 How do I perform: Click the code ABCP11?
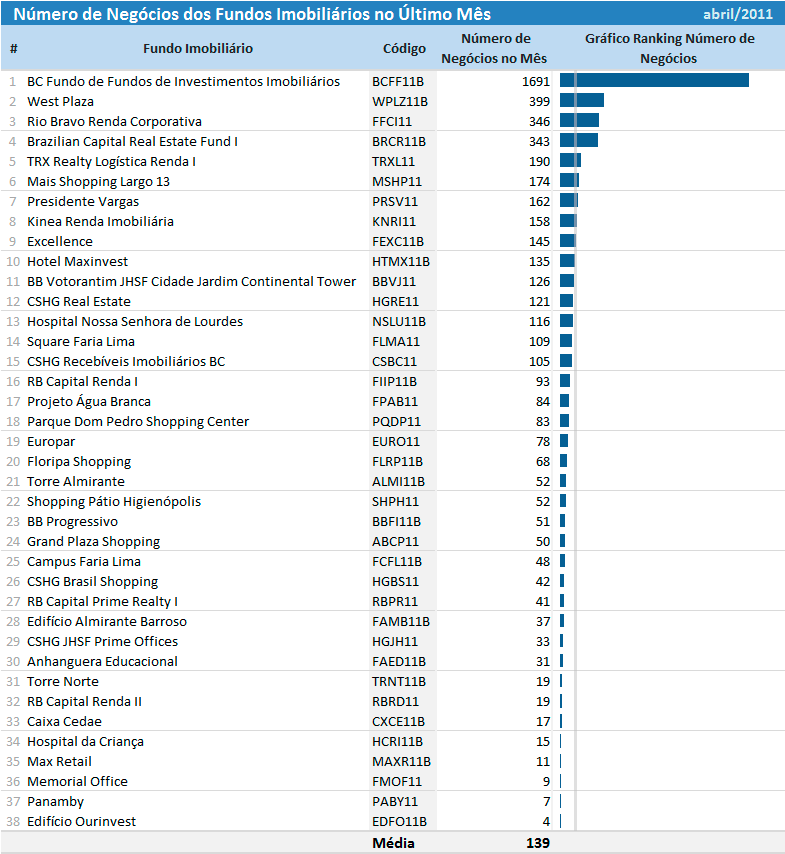[x=395, y=542]
